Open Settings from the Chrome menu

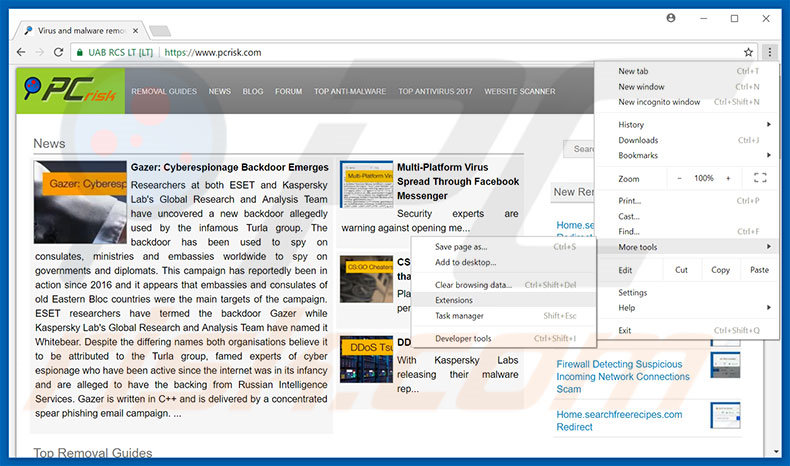[x=686, y=292]
